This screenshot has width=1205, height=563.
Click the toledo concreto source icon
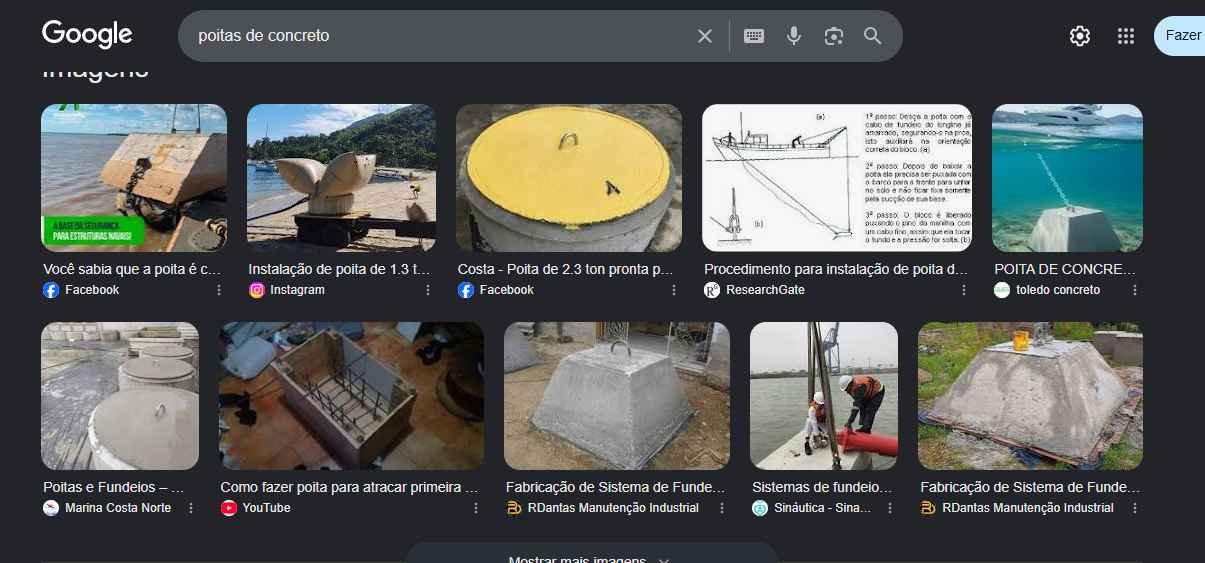1002,290
